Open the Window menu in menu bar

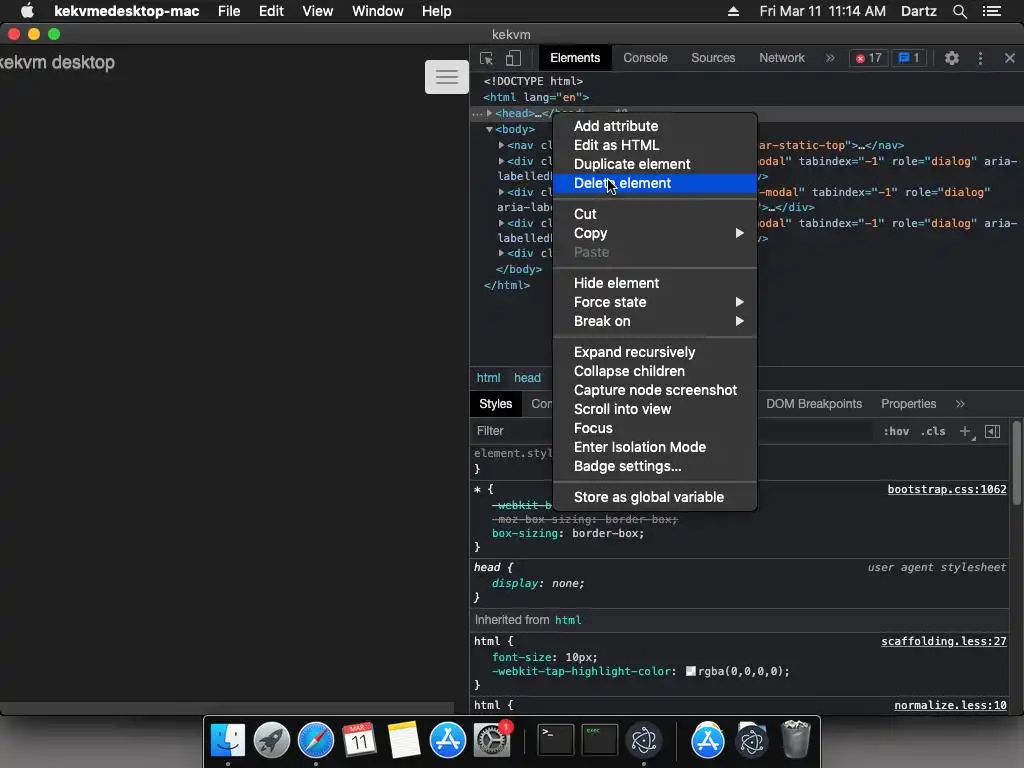[x=377, y=11]
